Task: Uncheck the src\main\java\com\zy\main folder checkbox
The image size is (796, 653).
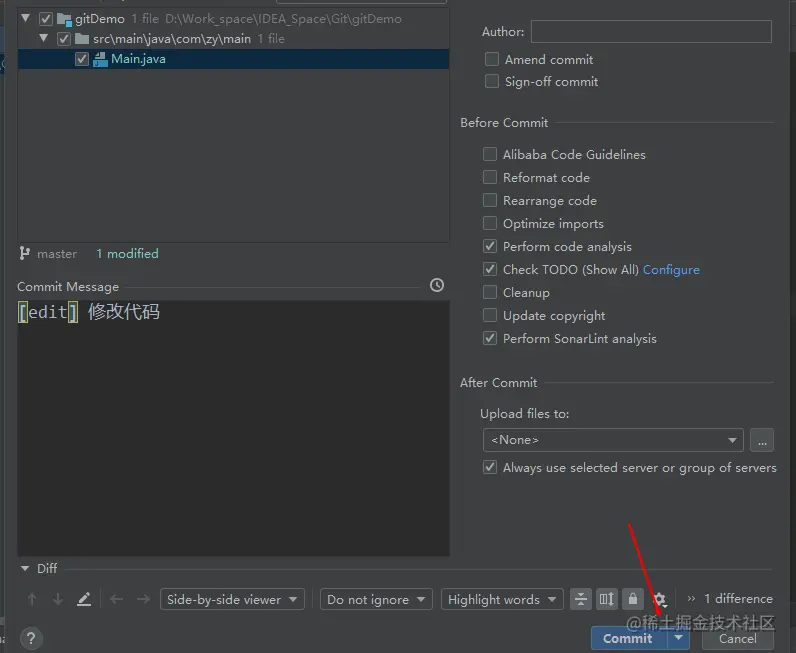Action: (x=63, y=39)
